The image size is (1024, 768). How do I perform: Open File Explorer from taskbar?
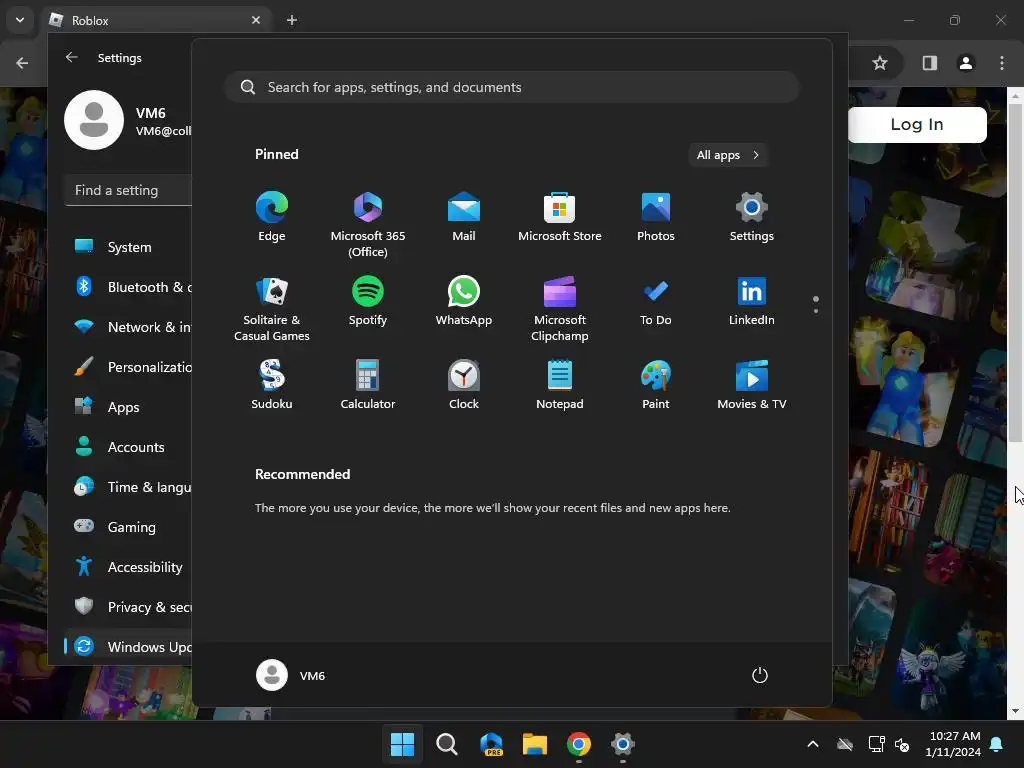pos(535,744)
